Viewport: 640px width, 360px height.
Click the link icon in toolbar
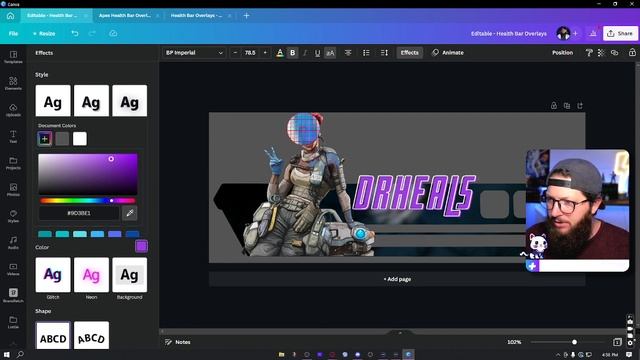[x=614, y=53]
